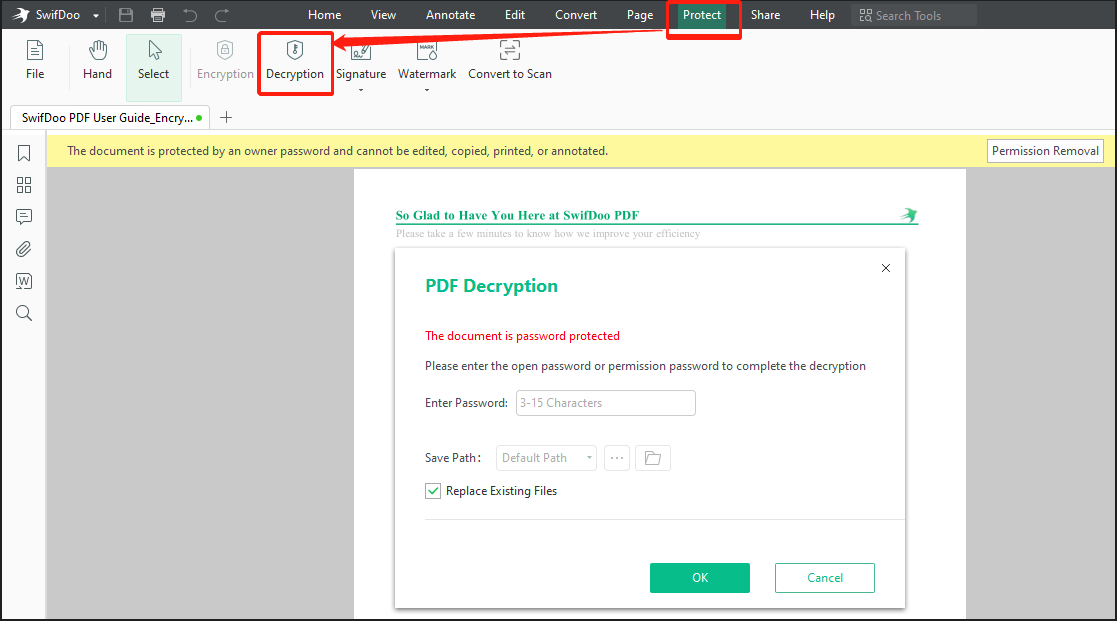Open the Annotate menu
Viewport: 1117px width, 621px height.
coord(450,14)
